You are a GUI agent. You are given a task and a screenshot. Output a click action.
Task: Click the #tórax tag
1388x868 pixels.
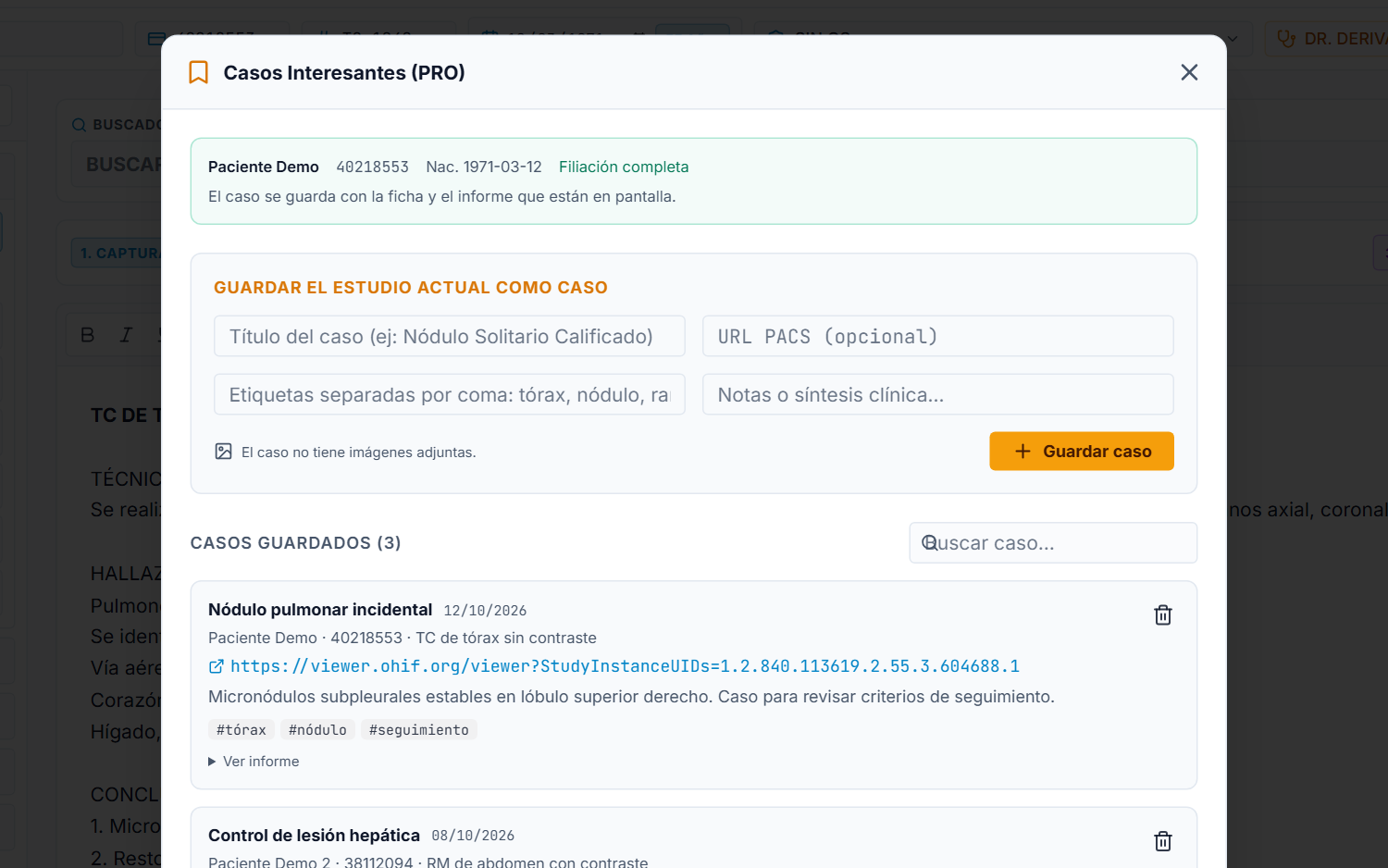242,730
